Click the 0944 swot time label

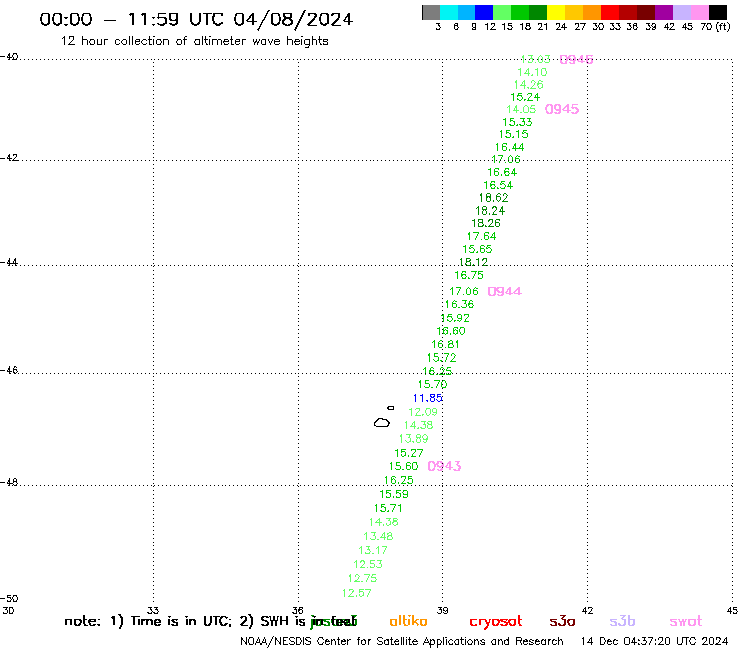tap(505, 292)
